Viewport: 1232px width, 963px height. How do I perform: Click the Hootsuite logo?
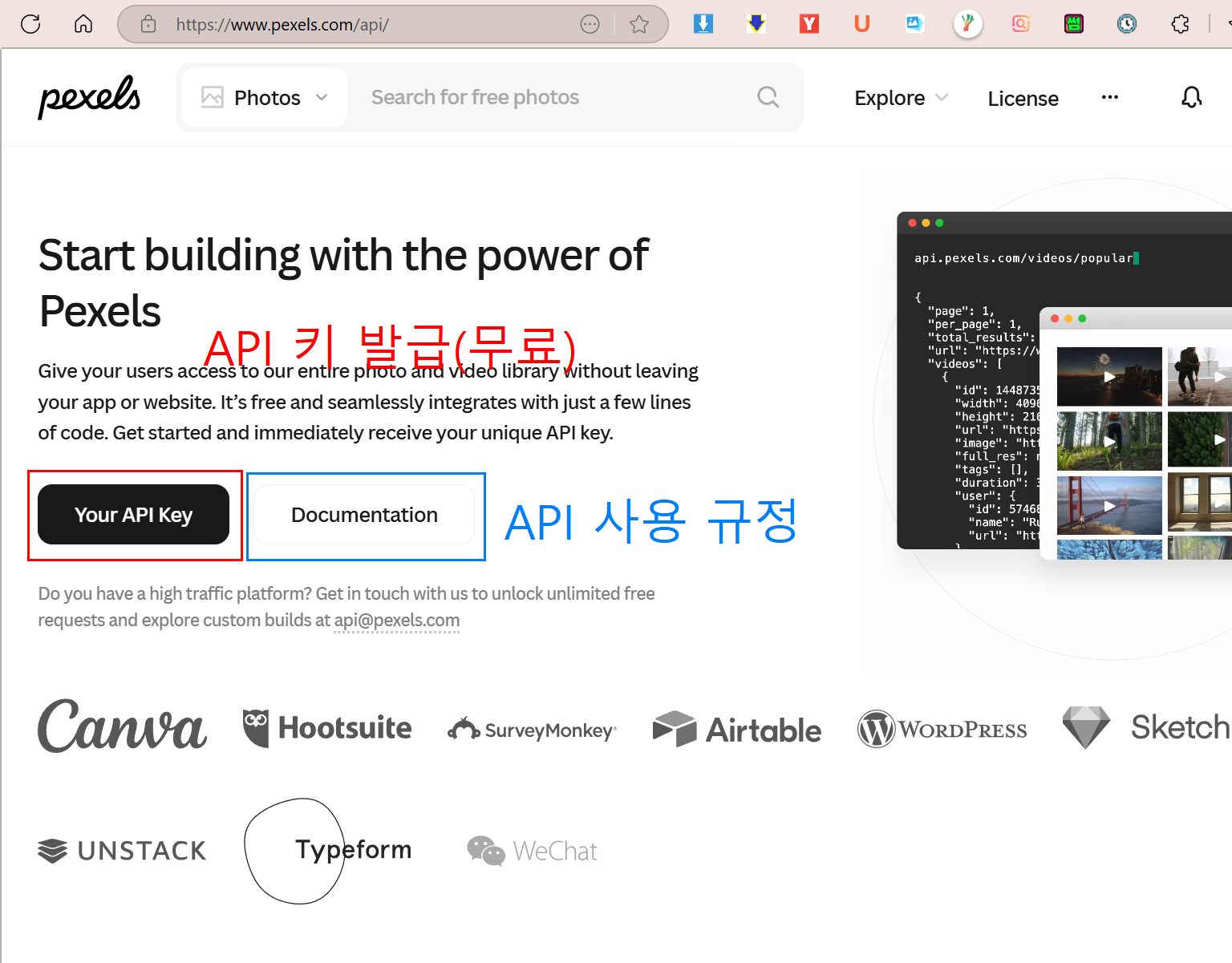(x=327, y=728)
